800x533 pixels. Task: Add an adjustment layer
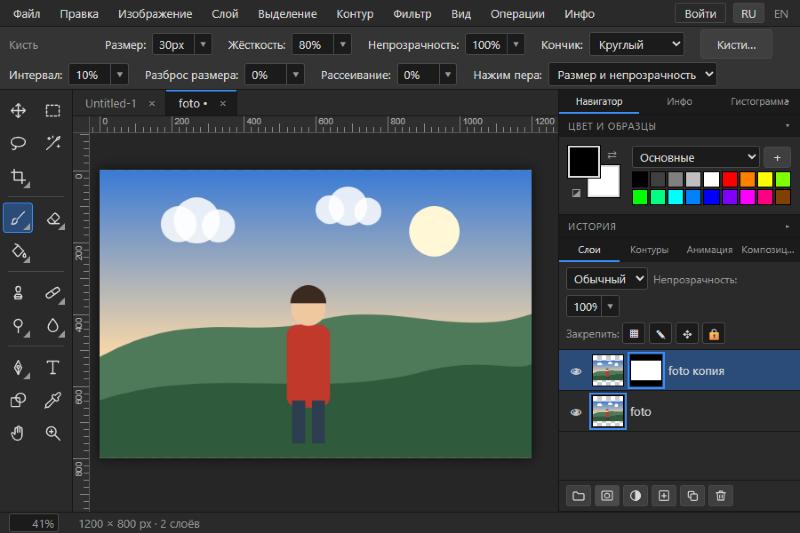click(x=635, y=496)
